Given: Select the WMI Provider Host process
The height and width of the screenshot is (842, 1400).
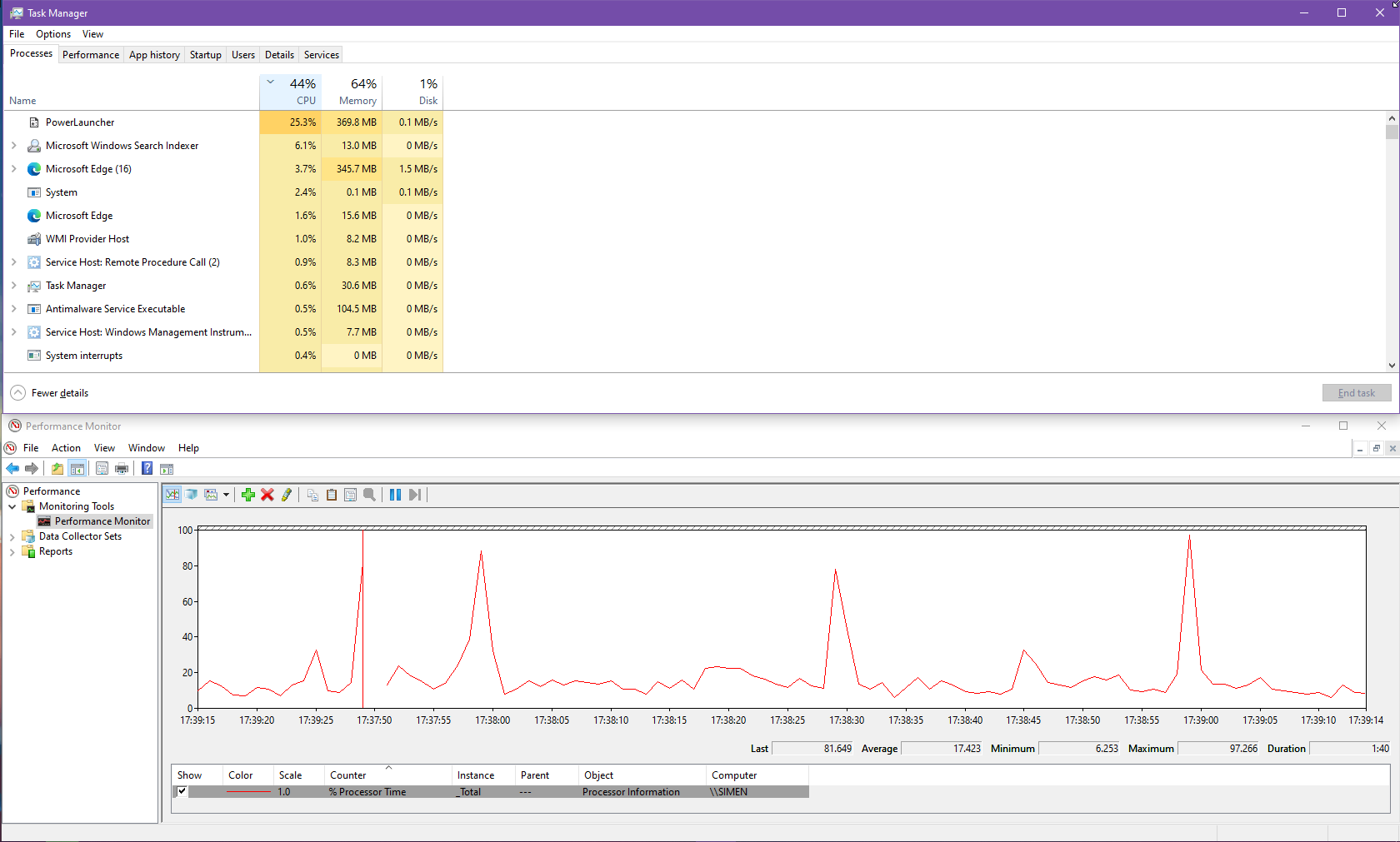Looking at the screenshot, I should (x=223, y=239).
